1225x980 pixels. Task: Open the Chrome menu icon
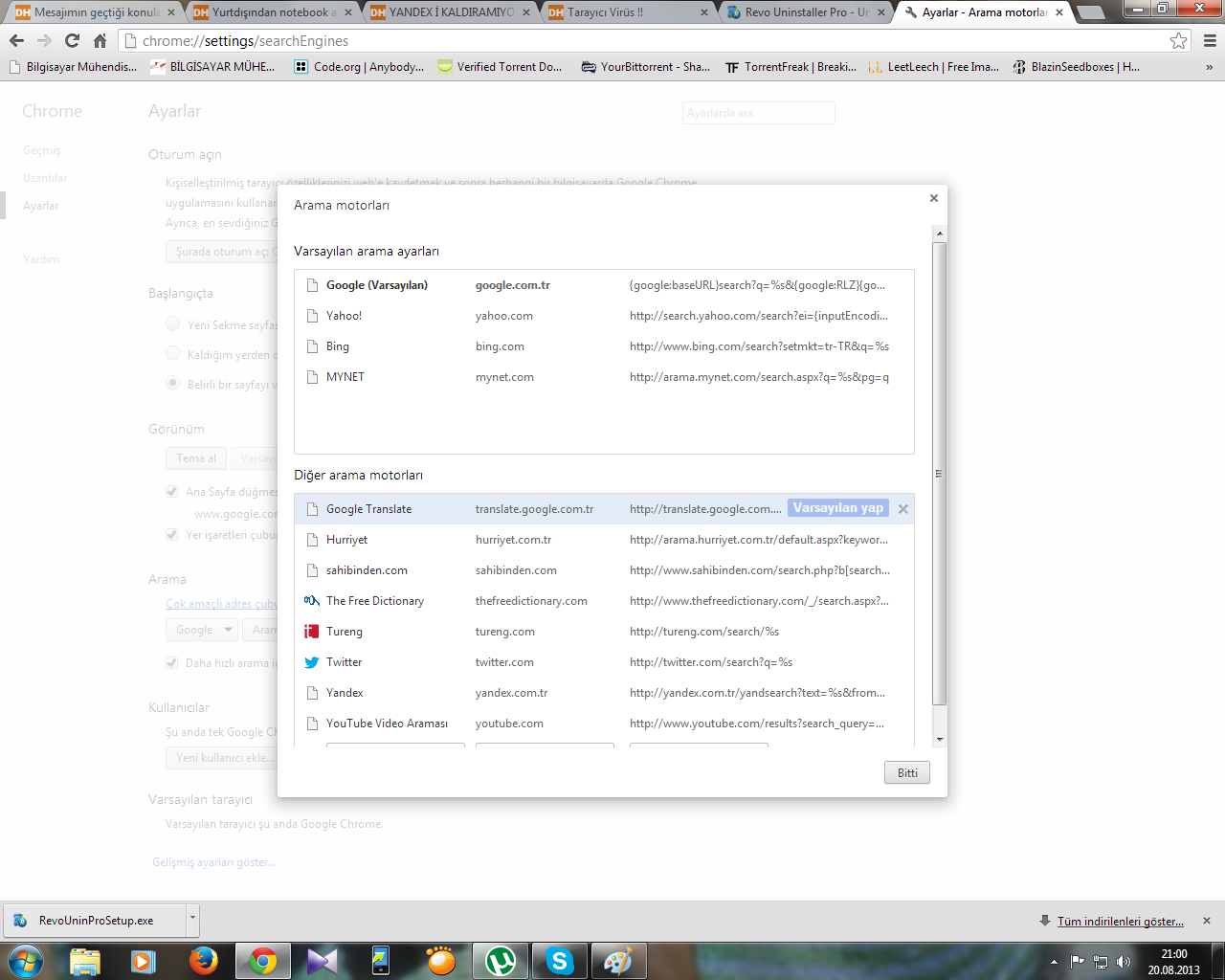pos(1210,41)
